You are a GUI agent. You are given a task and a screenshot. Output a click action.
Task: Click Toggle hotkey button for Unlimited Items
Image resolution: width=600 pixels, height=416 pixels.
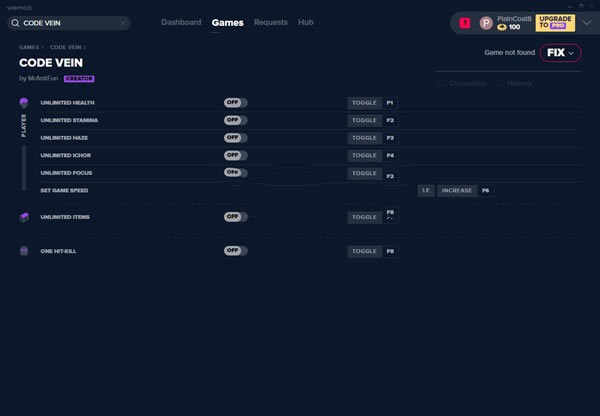coord(364,217)
